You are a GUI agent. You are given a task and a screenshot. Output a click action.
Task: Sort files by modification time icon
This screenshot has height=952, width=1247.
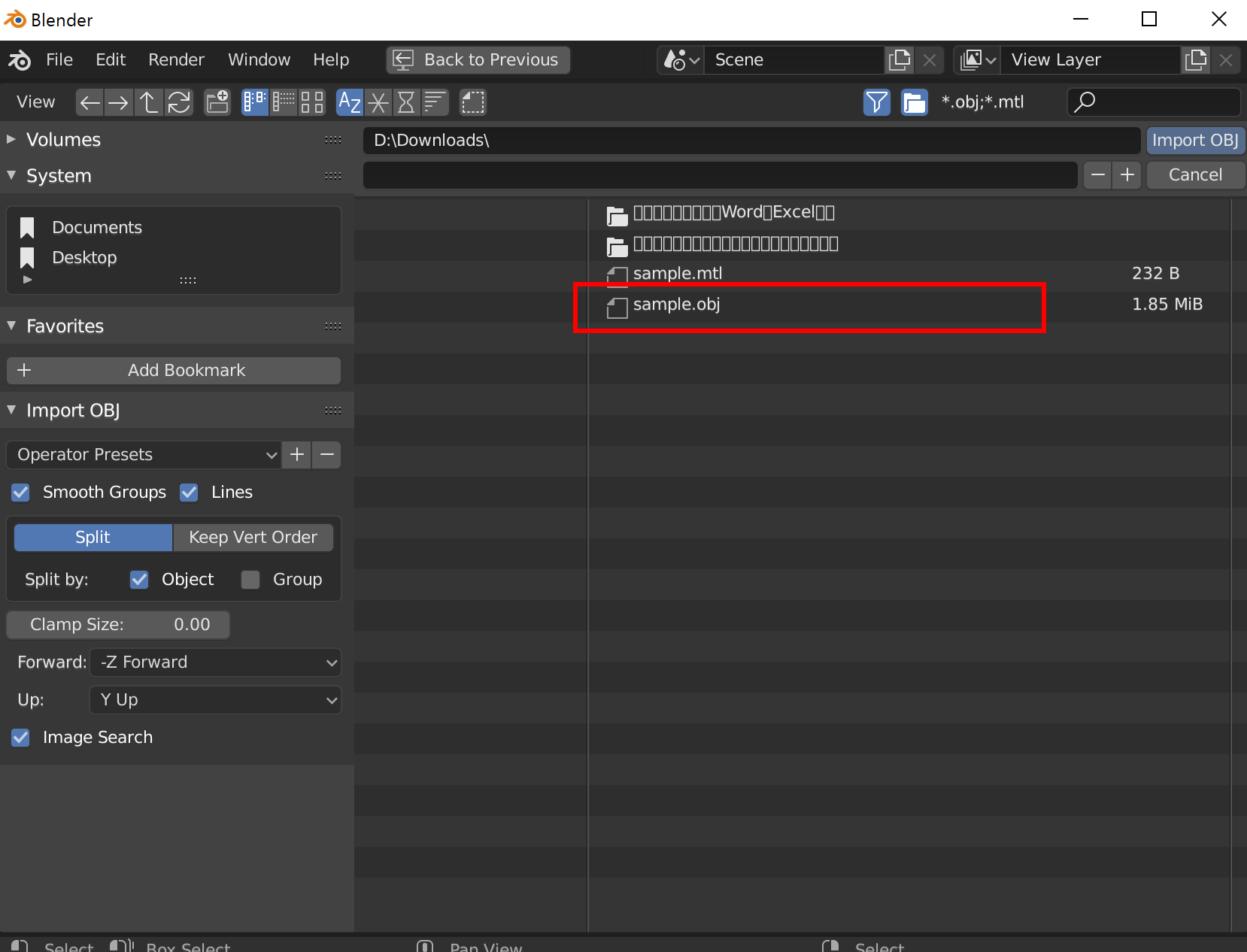406,102
